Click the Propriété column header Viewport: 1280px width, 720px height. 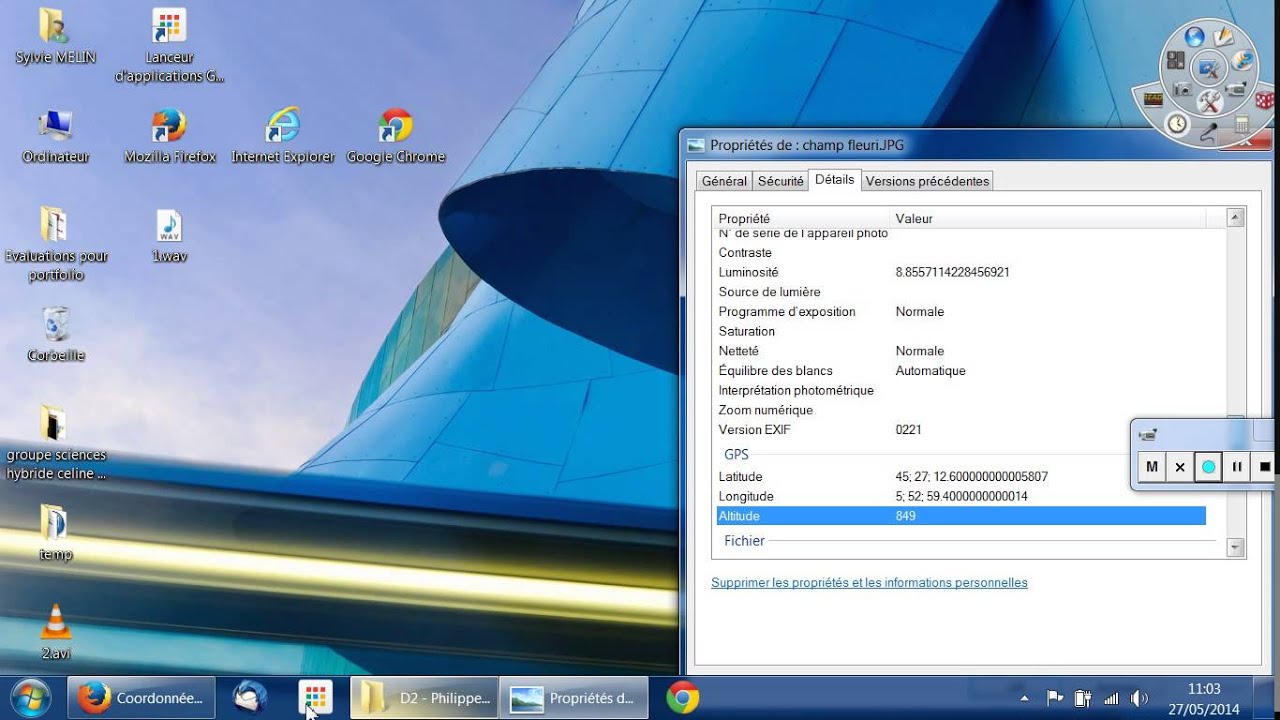tap(800, 218)
